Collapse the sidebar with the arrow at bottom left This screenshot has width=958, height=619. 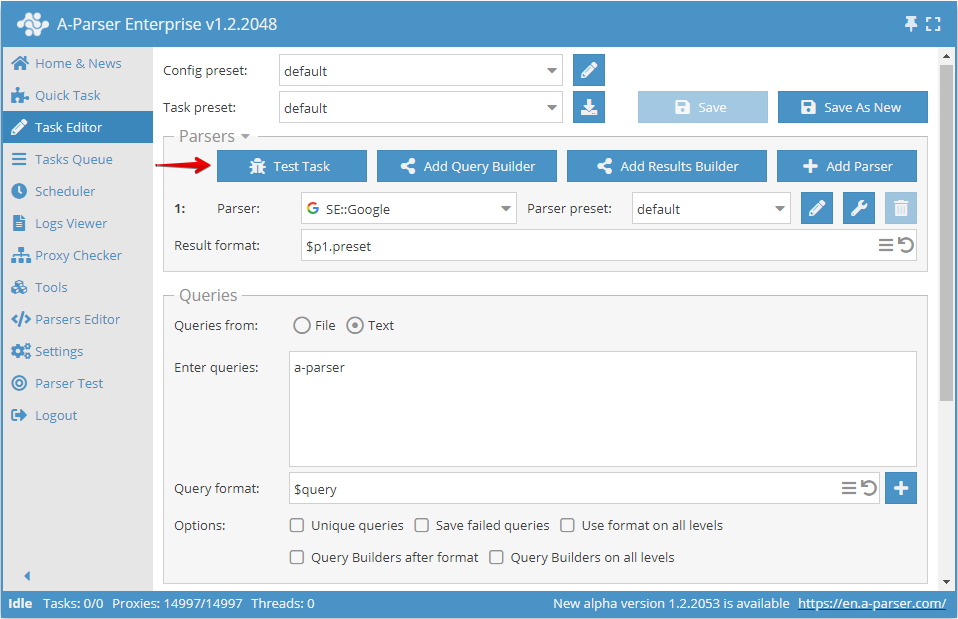coord(26,576)
